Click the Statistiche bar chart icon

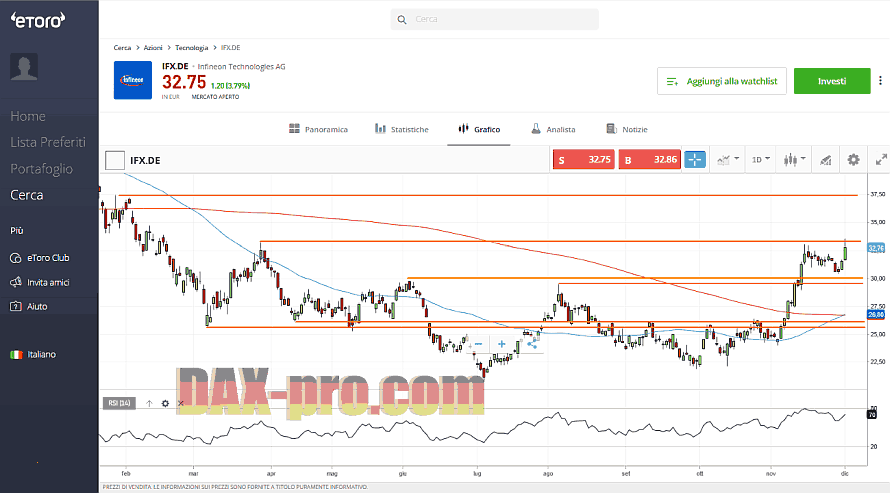point(380,129)
